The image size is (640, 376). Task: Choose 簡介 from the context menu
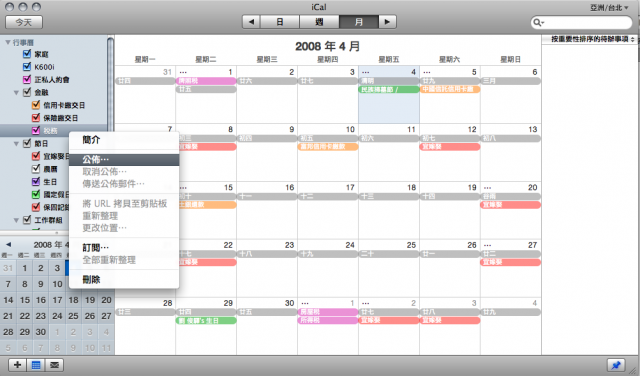(124, 140)
